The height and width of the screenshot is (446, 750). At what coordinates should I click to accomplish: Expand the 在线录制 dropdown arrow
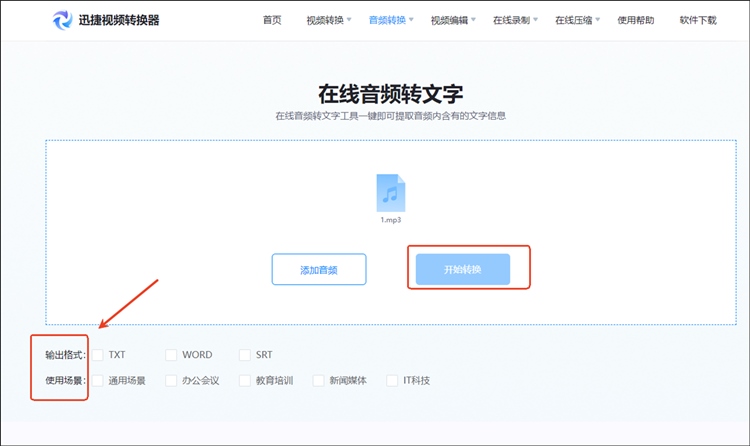tap(536, 20)
